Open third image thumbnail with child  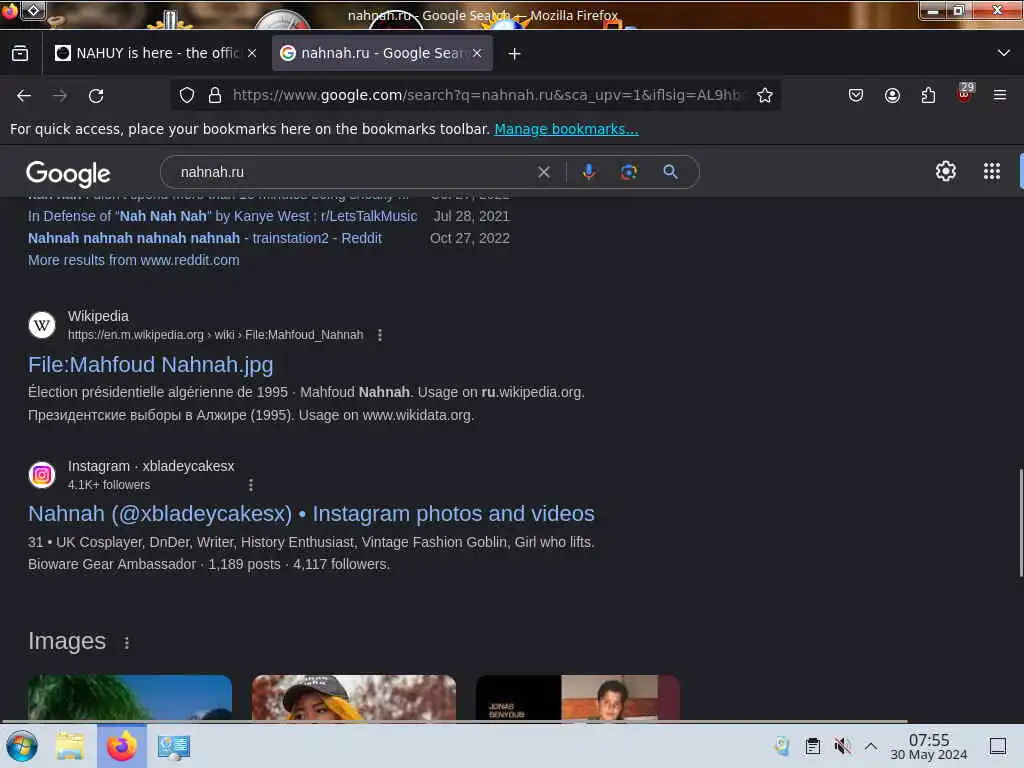coord(578,698)
